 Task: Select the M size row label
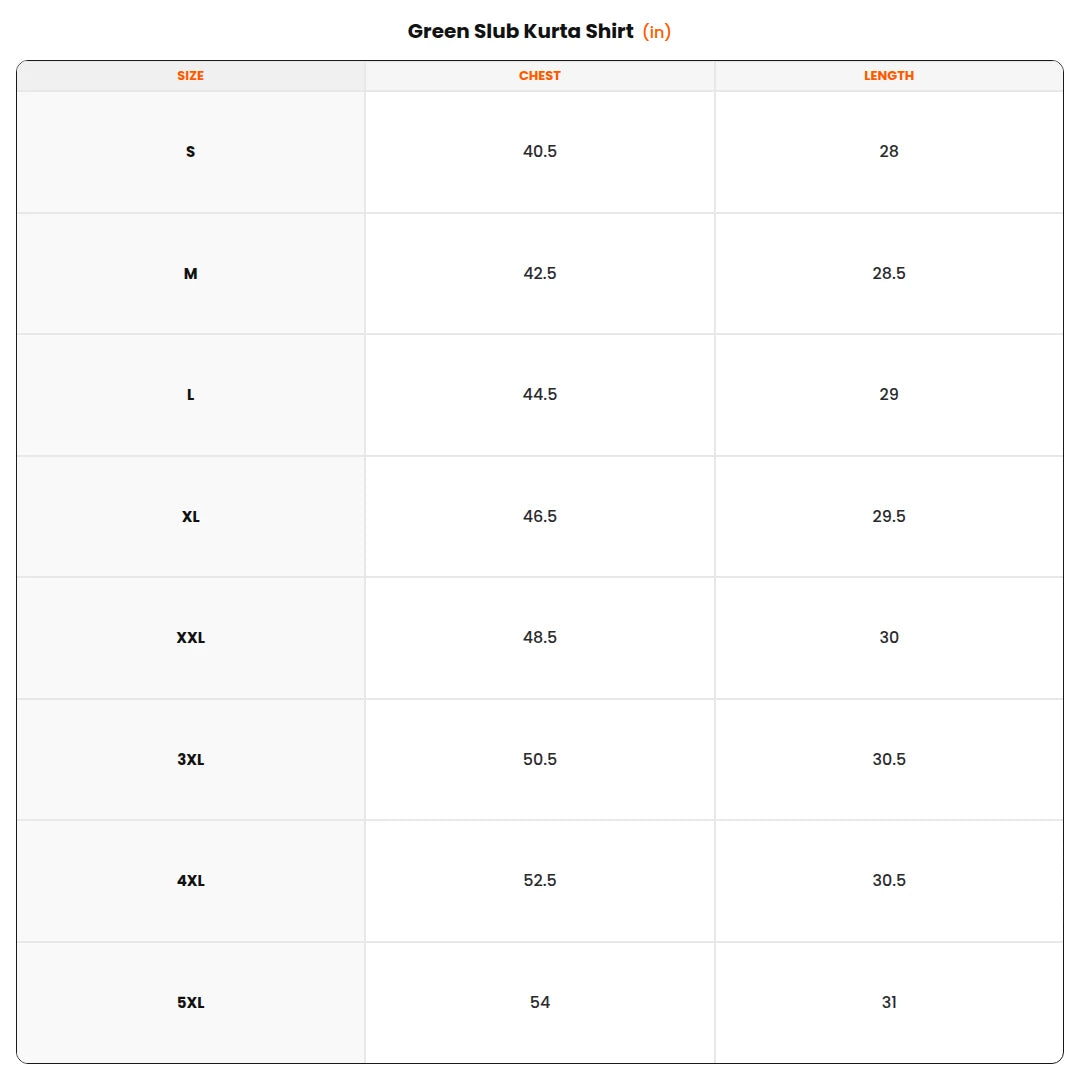pyautogui.click(x=190, y=273)
